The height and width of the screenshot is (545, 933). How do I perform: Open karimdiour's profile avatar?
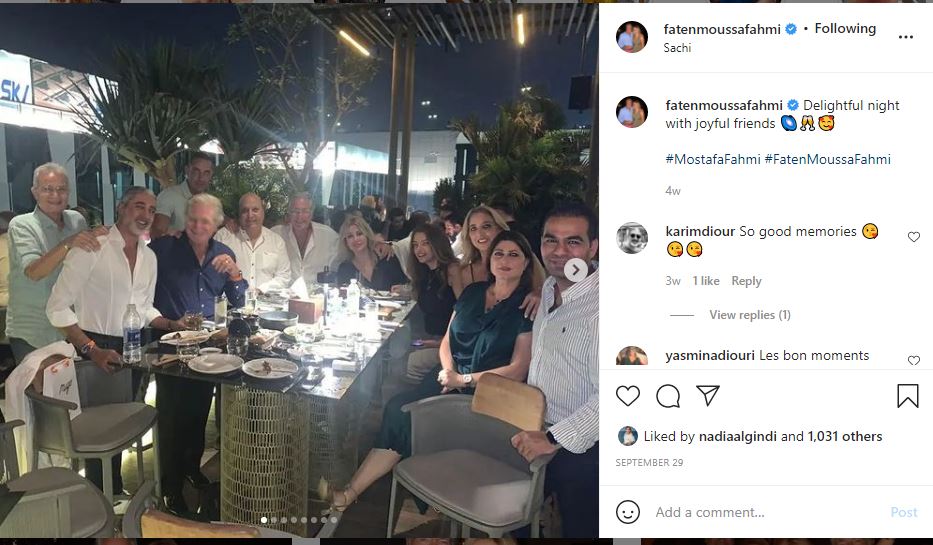point(631,237)
